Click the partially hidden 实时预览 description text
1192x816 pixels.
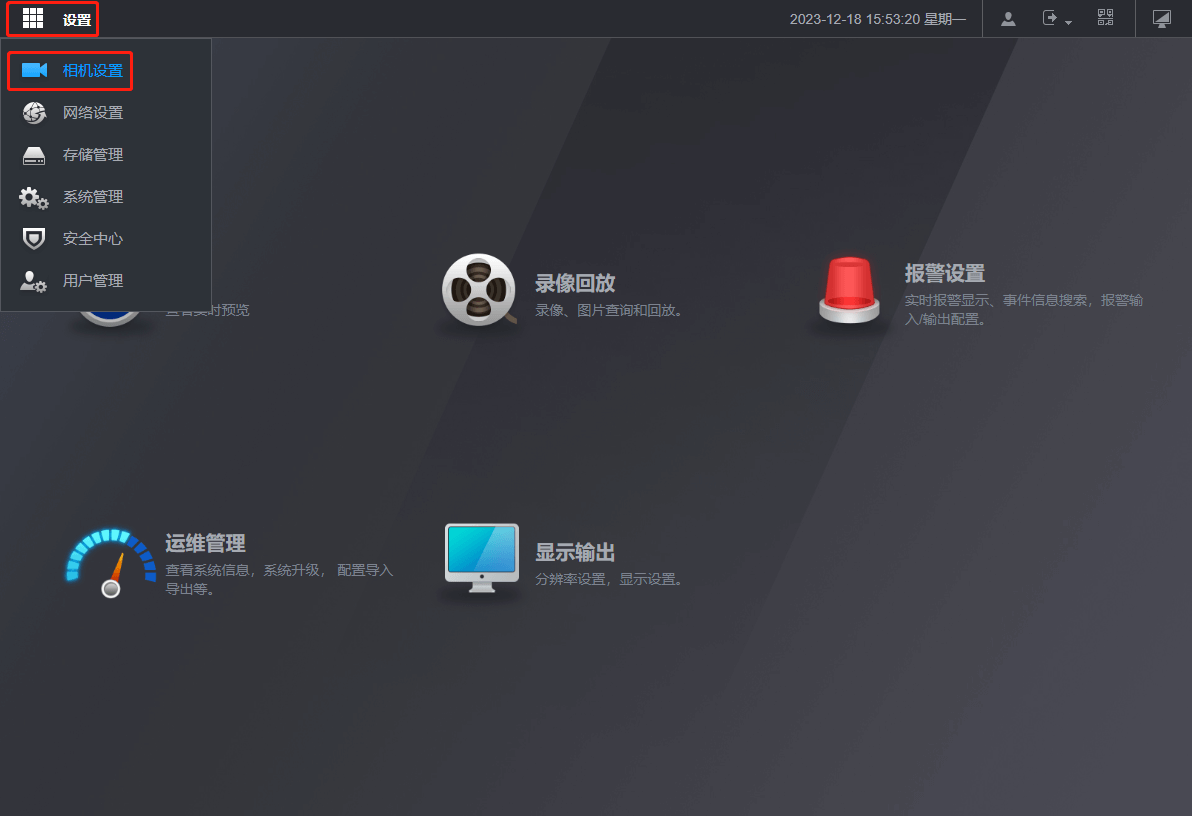[208, 310]
